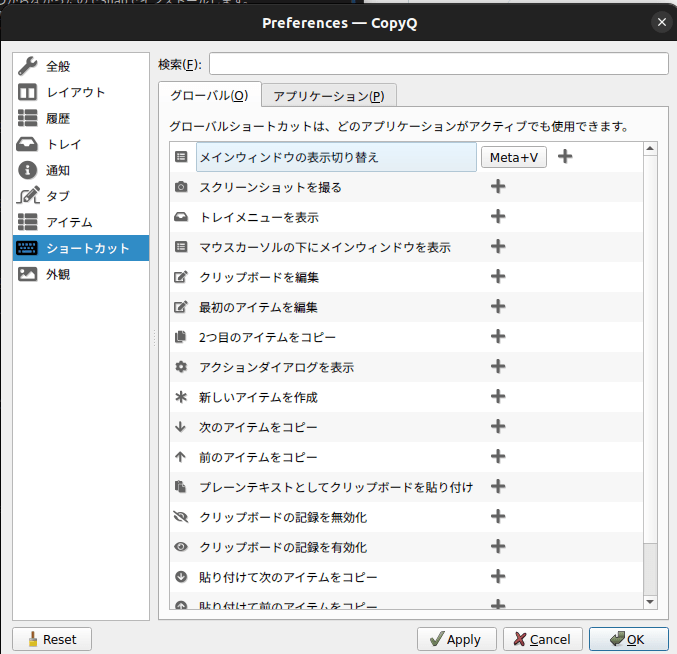Add shortcut for アクションダイアログを表示
The image size is (677, 654).
[x=498, y=366]
